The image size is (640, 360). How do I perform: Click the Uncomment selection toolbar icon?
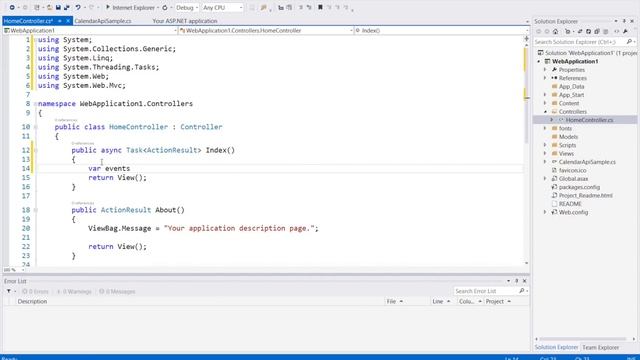[x=309, y=7]
